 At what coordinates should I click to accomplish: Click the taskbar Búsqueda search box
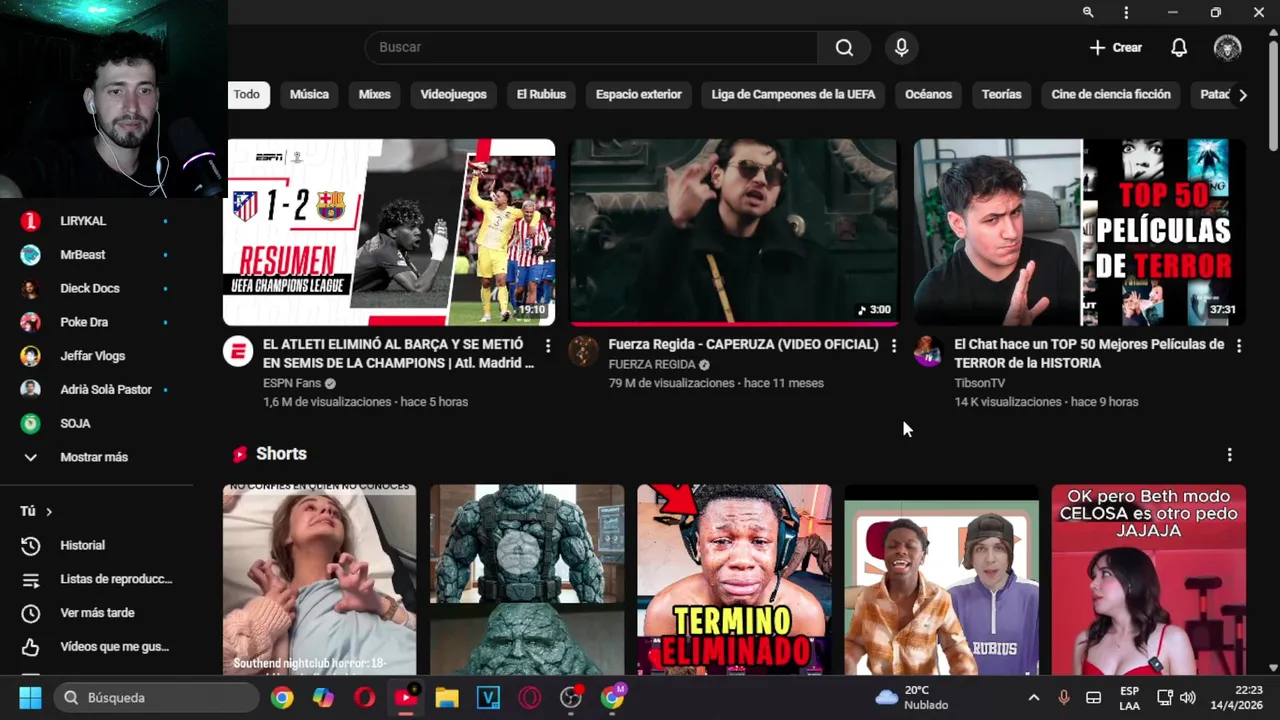pos(156,698)
